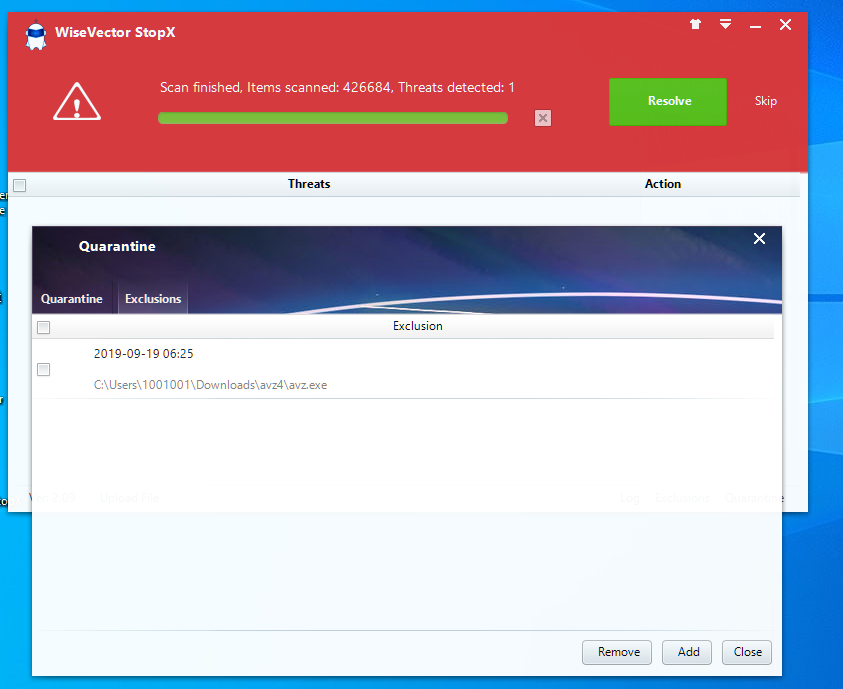Click the Action column header
The height and width of the screenshot is (689, 843).
point(663,184)
